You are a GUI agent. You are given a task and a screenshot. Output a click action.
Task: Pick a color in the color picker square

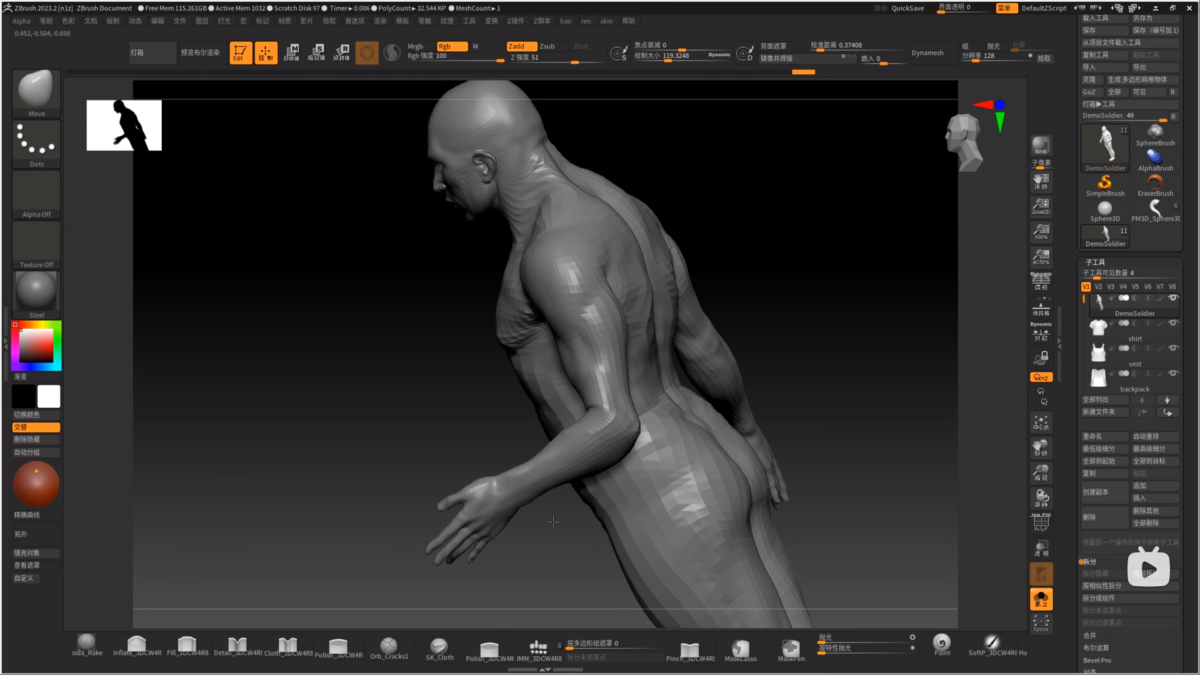click(x=36, y=345)
